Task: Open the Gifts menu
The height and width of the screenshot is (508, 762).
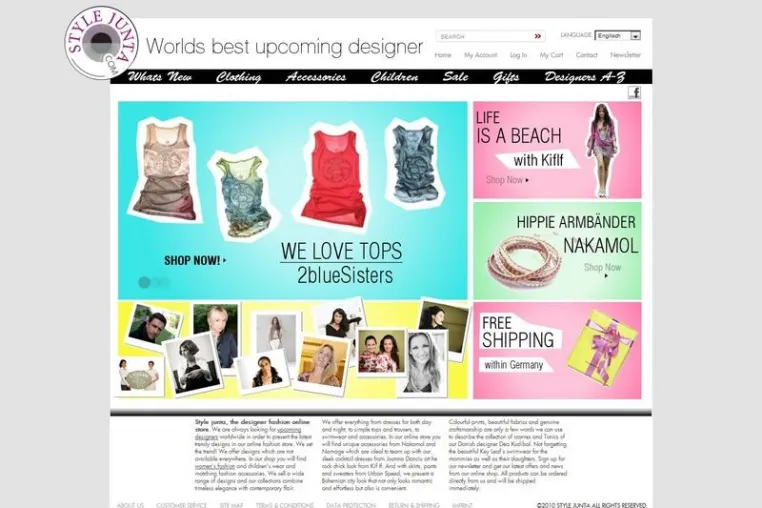Action: click(x=506, y=77)
